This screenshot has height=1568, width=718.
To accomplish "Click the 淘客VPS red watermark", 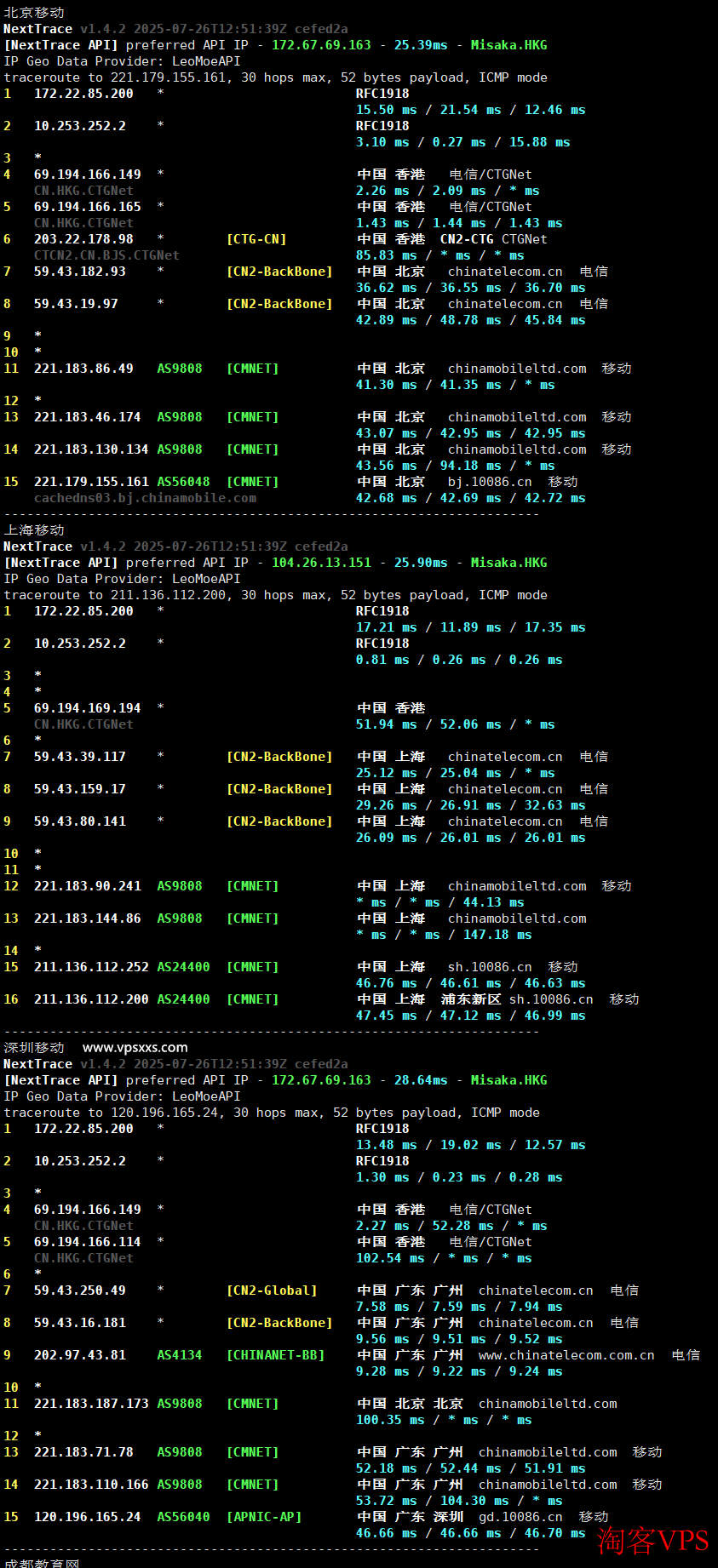I will point(652,1540).
